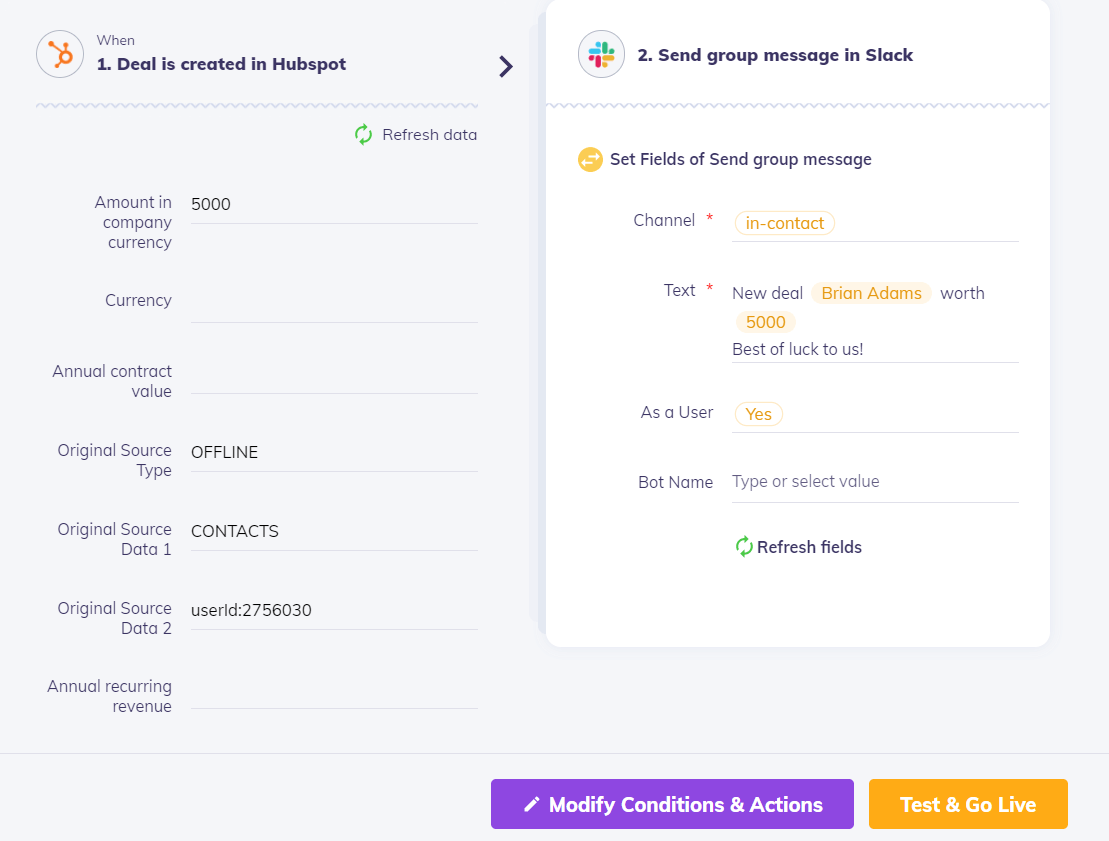Click the empty Currency field
Screen dimensions: 1109x841
click(x=333, y=302)
